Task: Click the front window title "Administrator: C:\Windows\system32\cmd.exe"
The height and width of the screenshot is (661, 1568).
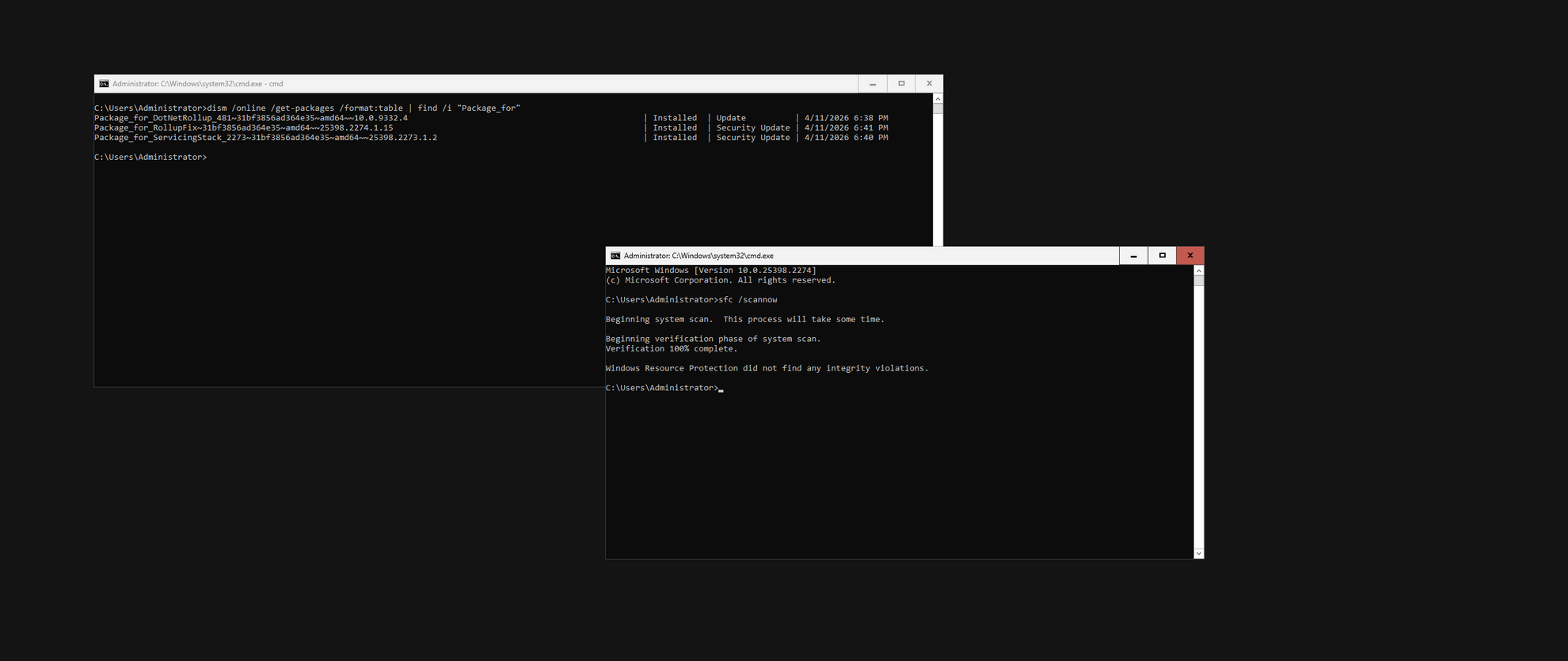Action: coord(698,256)
